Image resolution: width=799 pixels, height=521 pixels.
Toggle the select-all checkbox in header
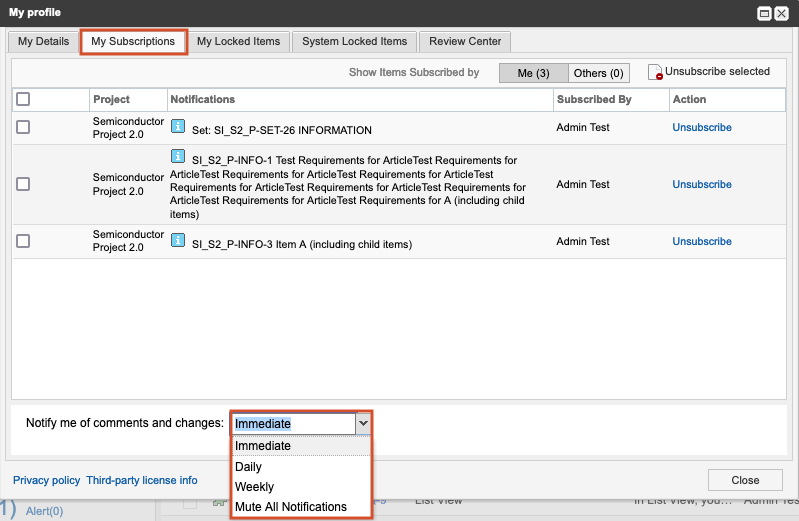(23, 99)
